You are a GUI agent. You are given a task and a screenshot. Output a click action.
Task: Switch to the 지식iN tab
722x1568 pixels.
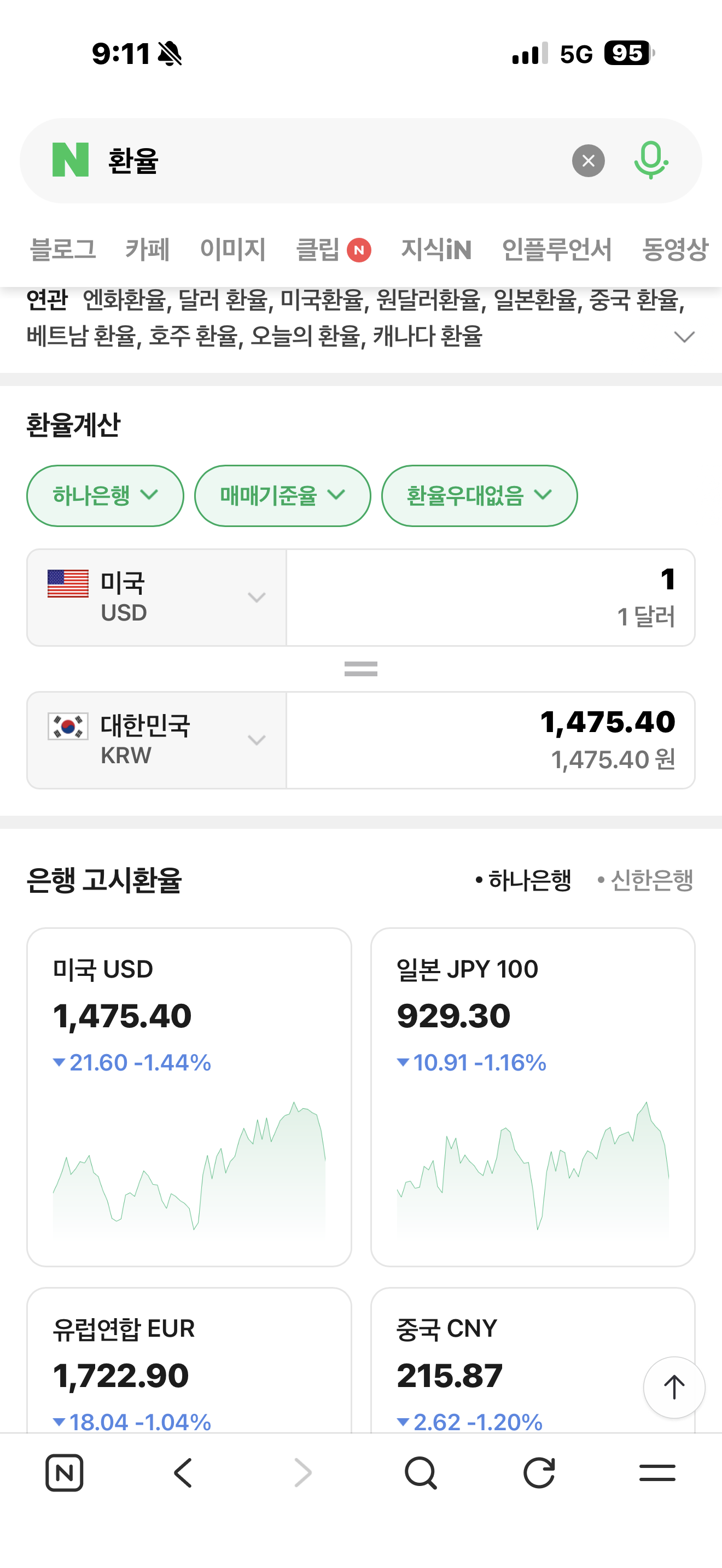click(x=436, y=249)
